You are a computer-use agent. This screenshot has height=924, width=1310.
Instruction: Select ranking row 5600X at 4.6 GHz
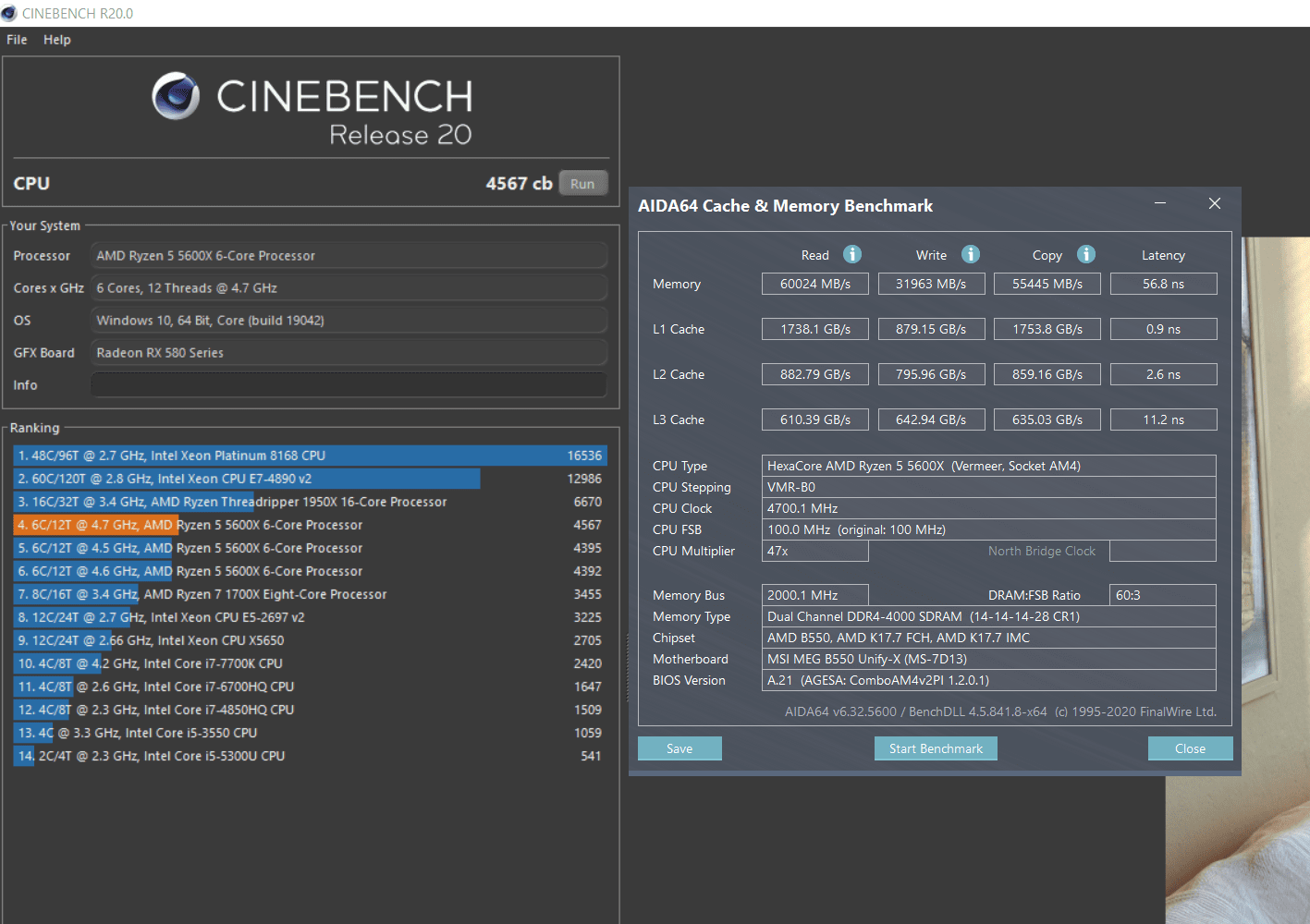(310, 571)
